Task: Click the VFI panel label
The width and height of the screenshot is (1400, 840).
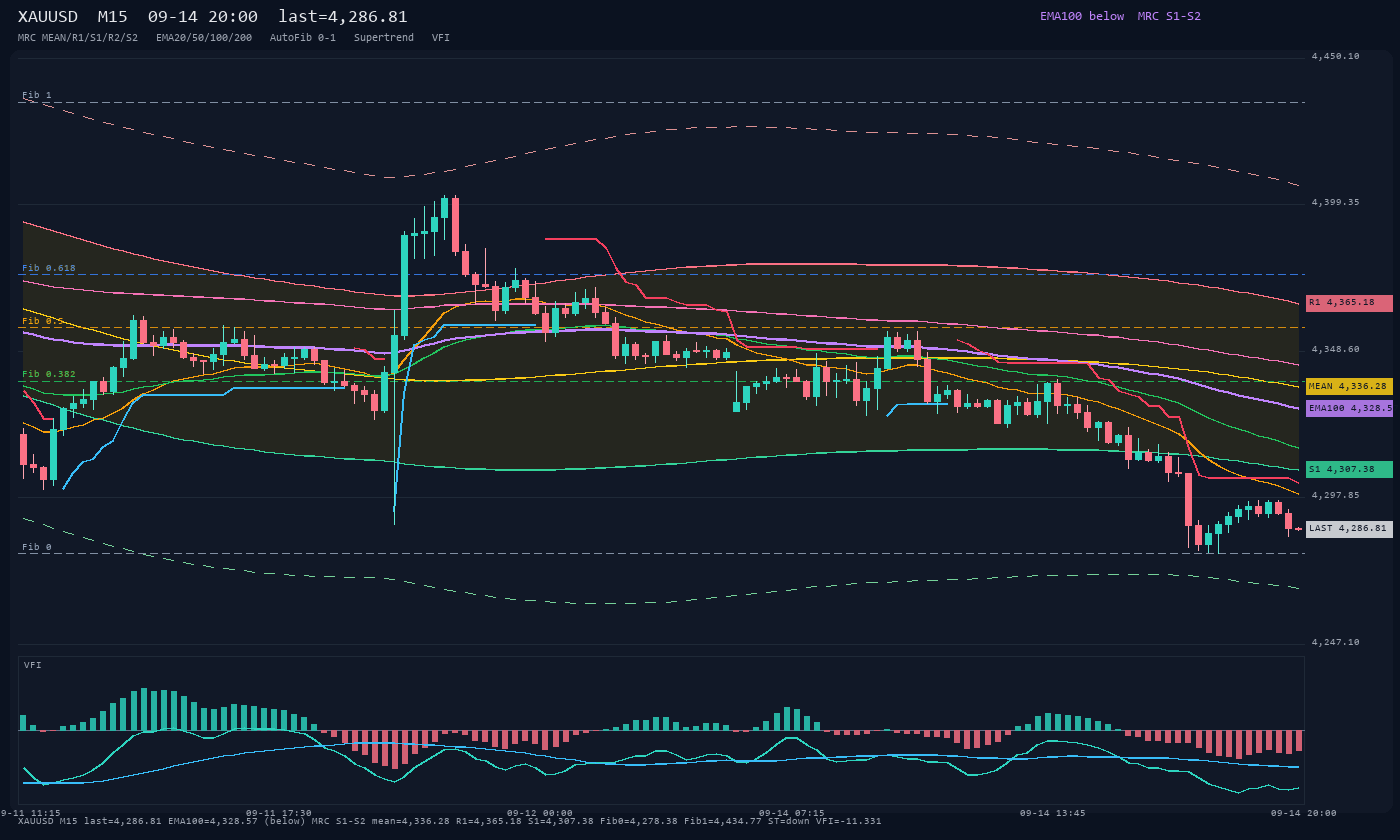Action: [33, 665]
